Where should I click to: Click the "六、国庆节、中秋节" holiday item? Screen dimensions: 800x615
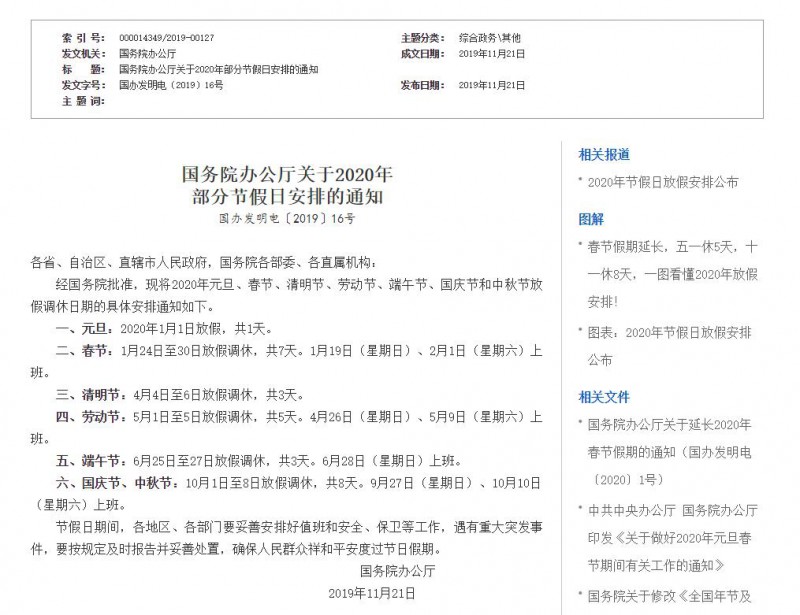(x=286, y=494)
